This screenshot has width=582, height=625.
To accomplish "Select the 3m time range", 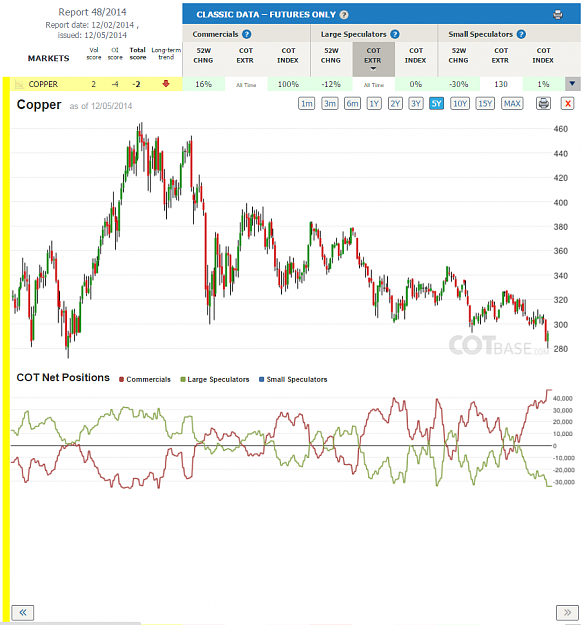I will (x=330, y=104).
